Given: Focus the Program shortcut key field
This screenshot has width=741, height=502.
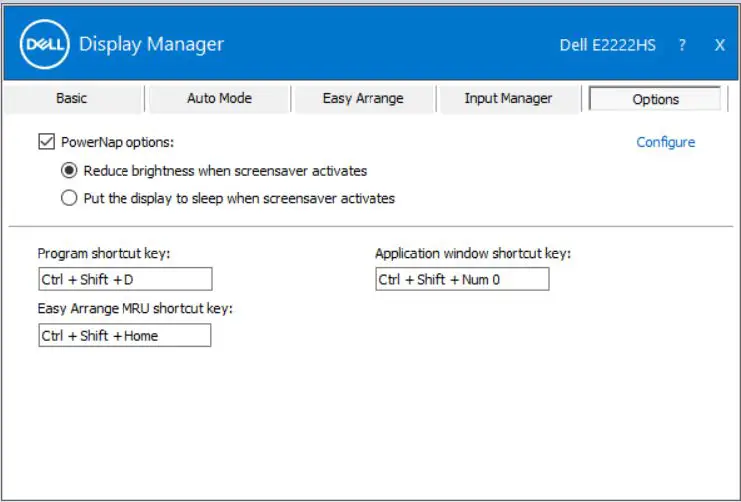Looking at the screenshot, I should [125, 280].
